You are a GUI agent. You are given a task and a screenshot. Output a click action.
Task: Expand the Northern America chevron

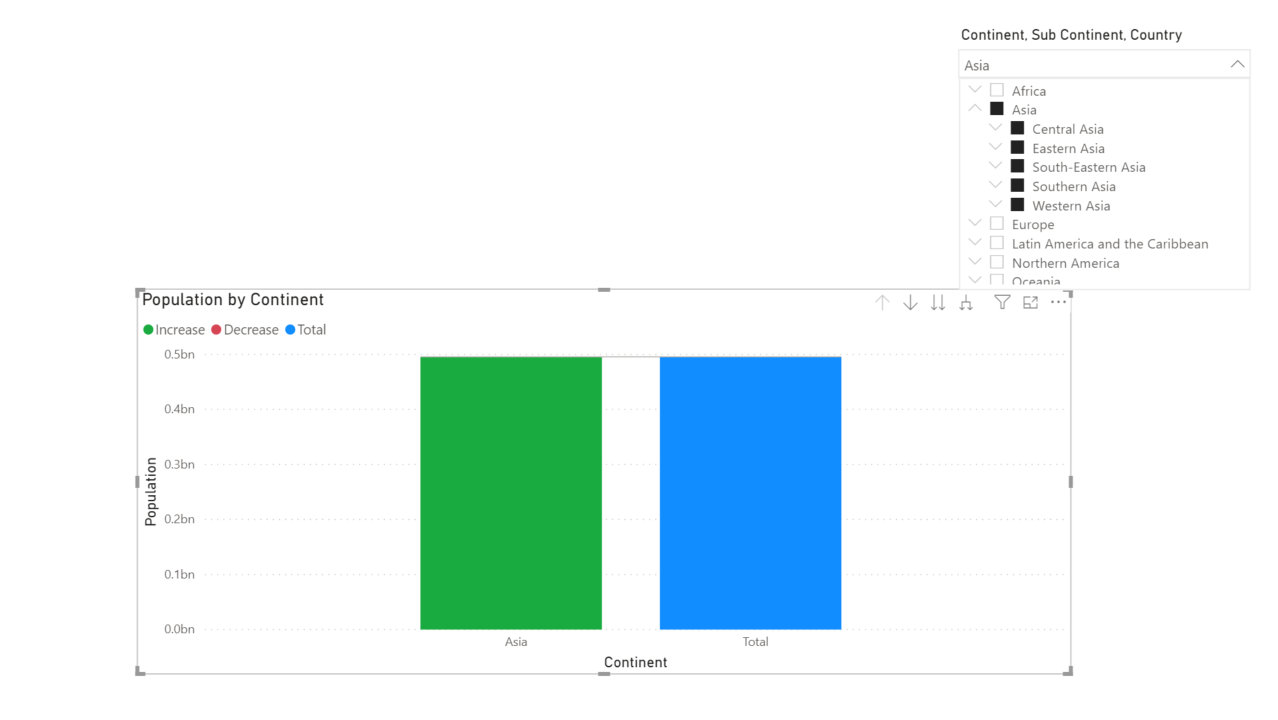coord(975,262)
